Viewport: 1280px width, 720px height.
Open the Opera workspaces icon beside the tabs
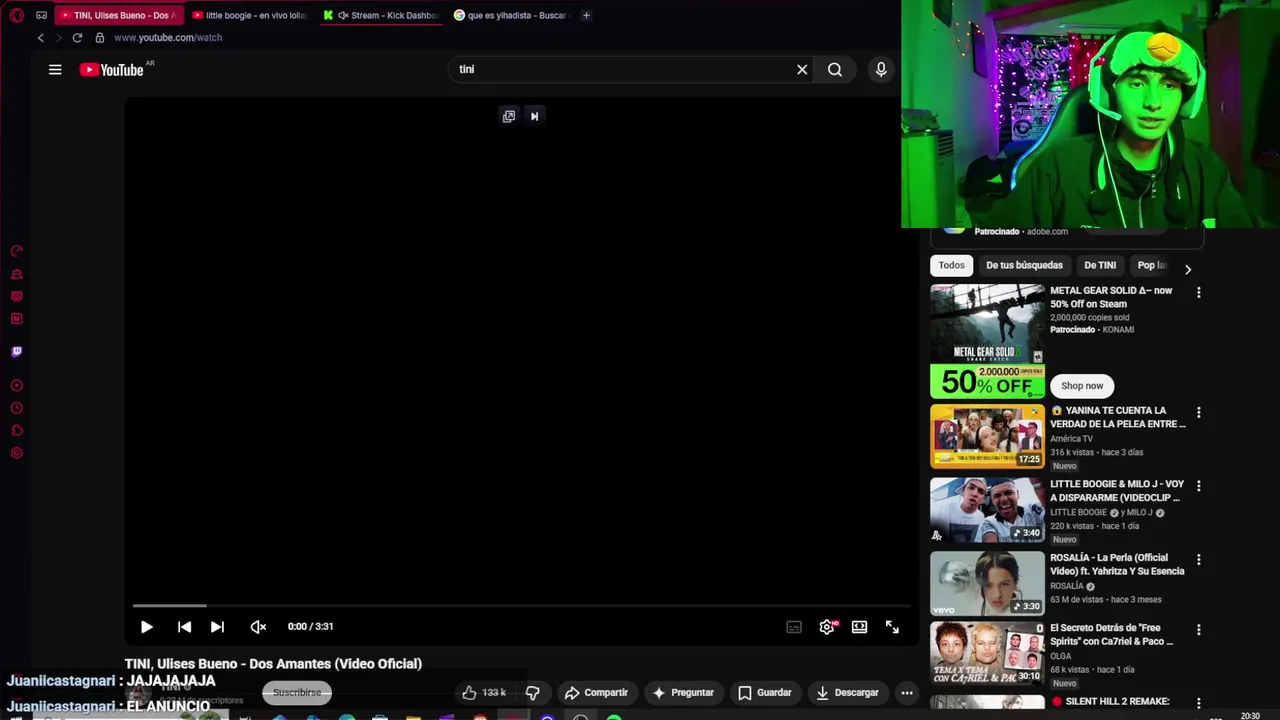coord(41,15)
